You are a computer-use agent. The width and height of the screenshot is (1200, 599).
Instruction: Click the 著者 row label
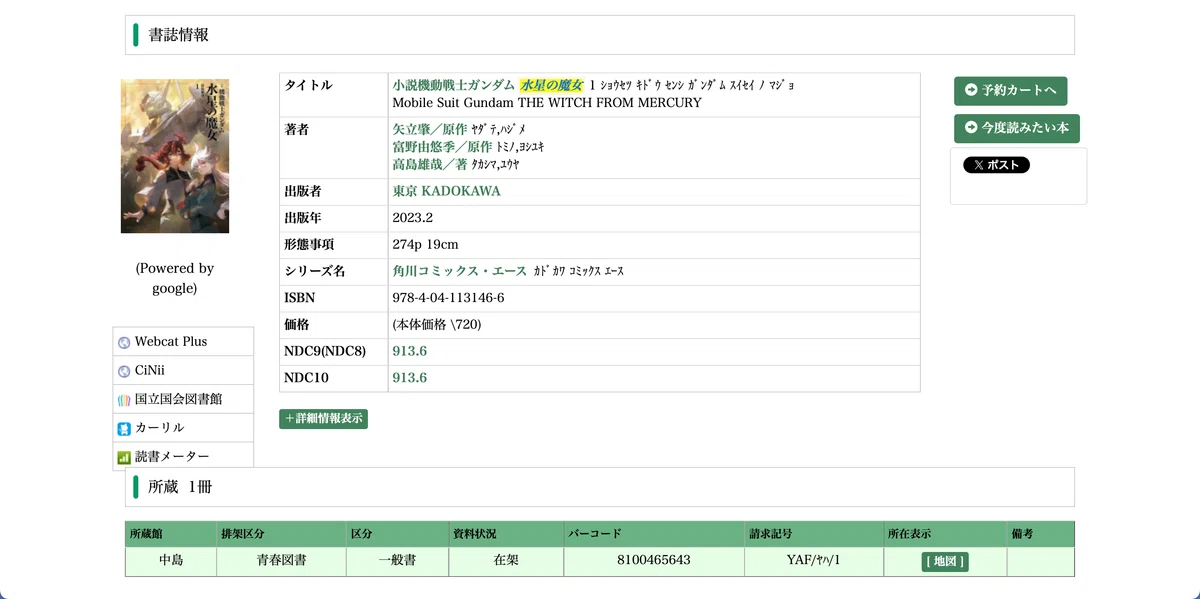[297, 129]
